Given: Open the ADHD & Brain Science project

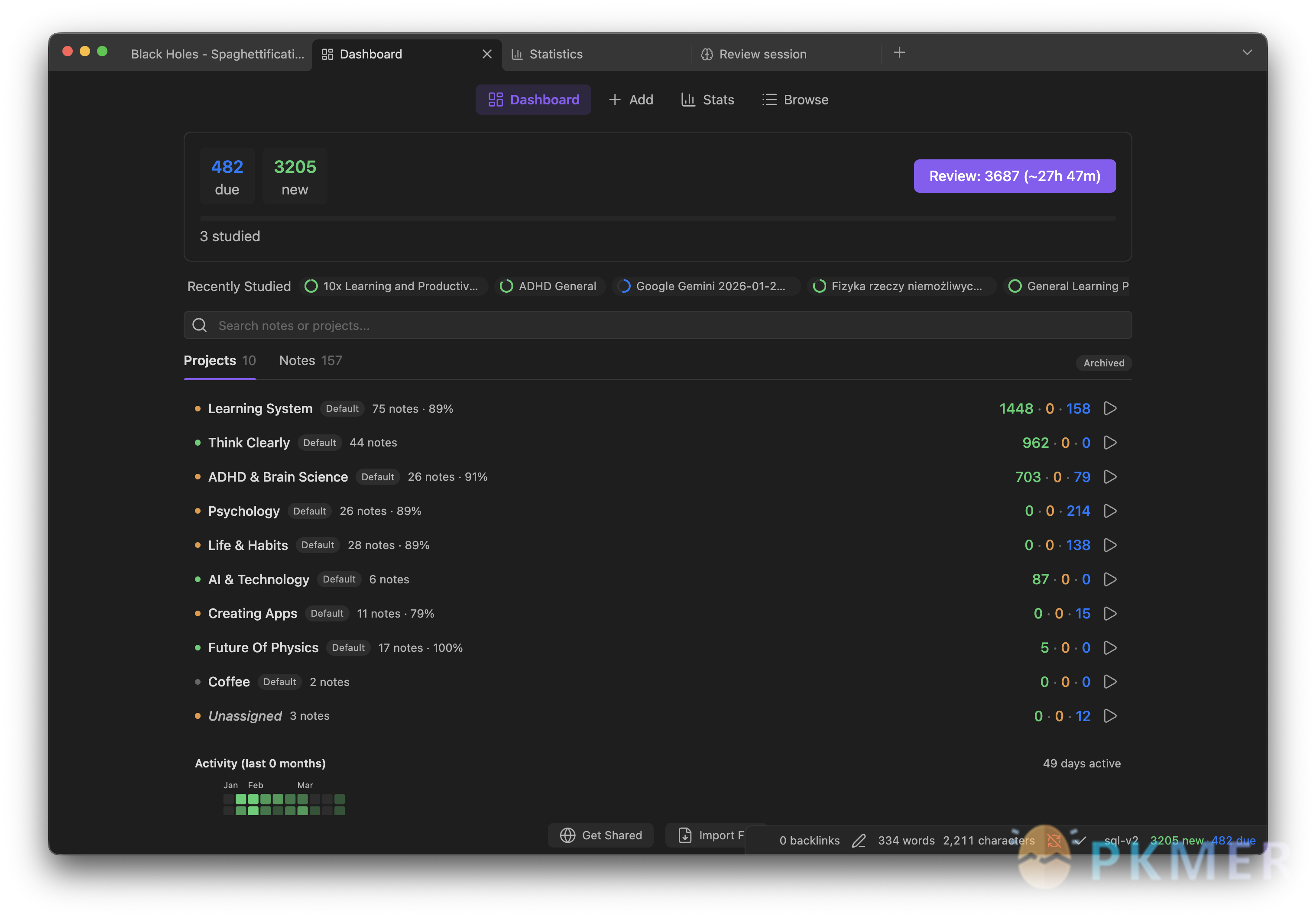Looking at the screenshot, I should pos(278,477).
